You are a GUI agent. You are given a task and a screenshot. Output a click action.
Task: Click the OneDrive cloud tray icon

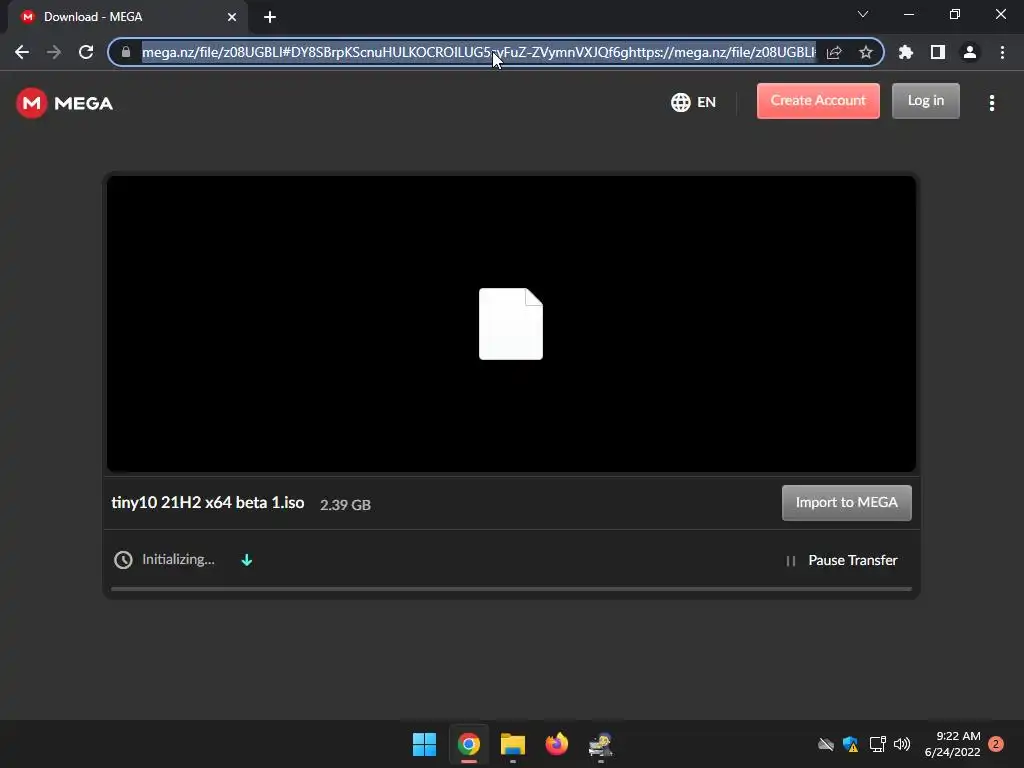point(826,744)
